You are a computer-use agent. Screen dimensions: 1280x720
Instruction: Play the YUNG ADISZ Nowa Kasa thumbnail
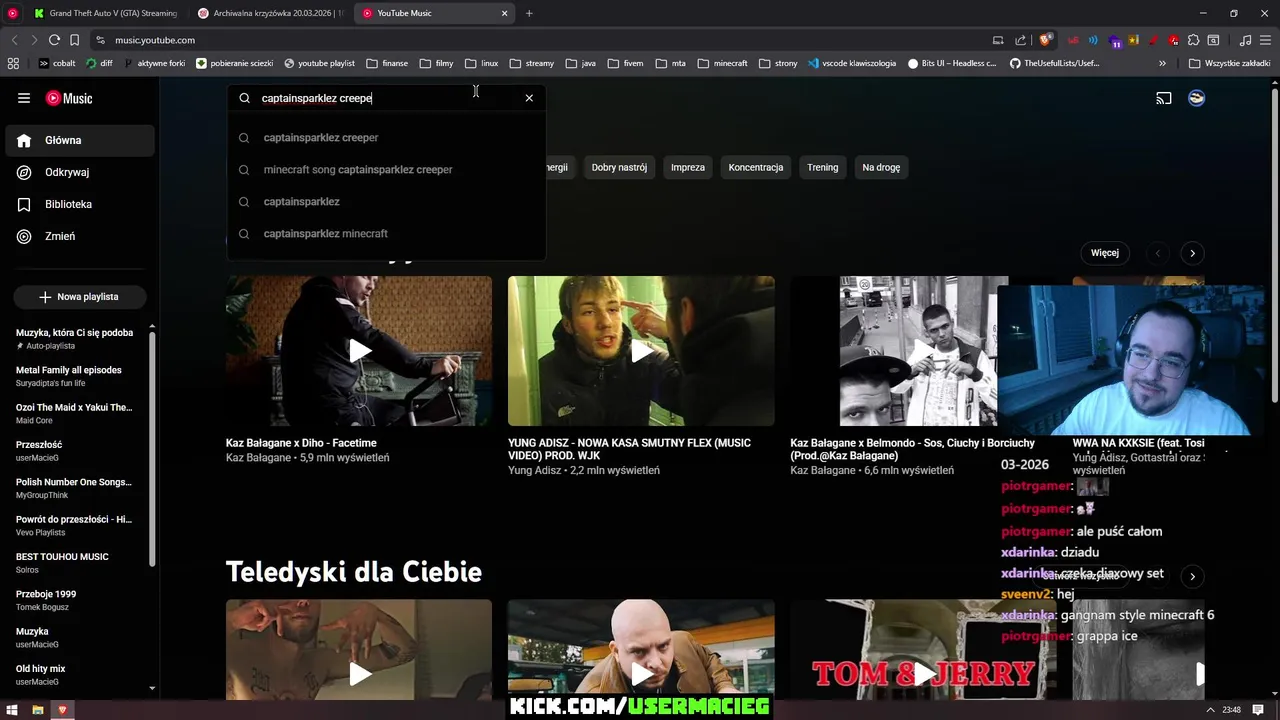pyautogui.click(x=641, y=351)
